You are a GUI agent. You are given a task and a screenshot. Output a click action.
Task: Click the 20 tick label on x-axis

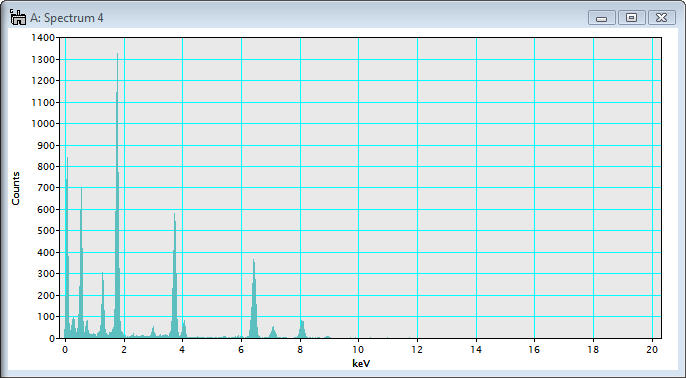tap(652, 349)
